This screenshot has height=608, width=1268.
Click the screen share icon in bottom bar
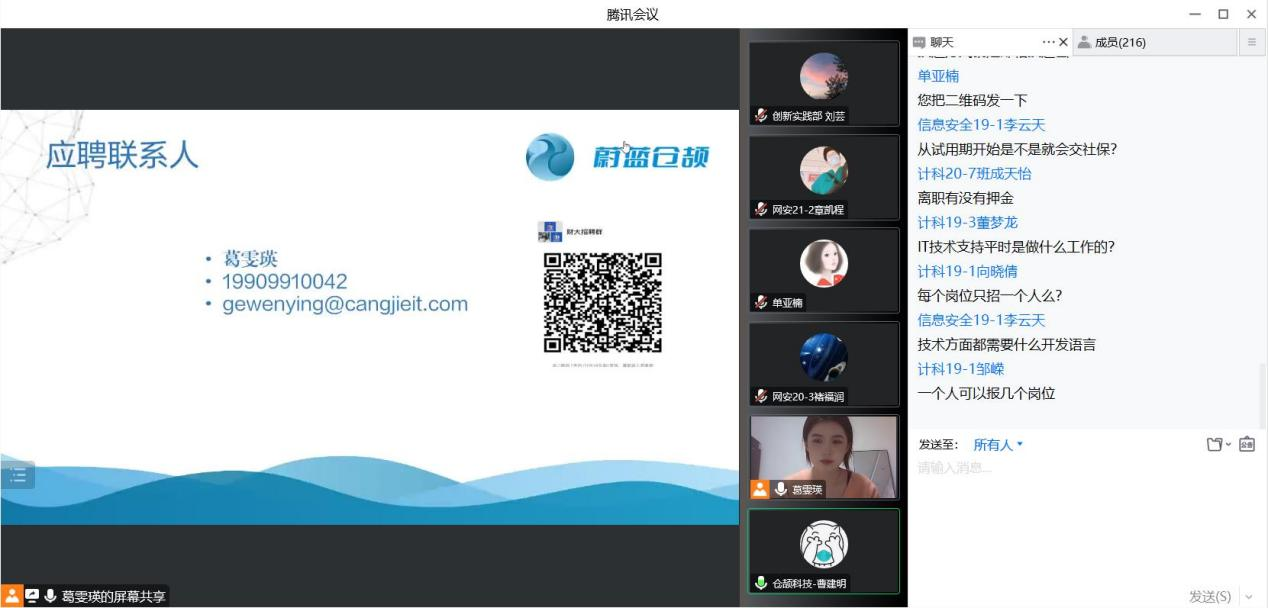point(32,596)
